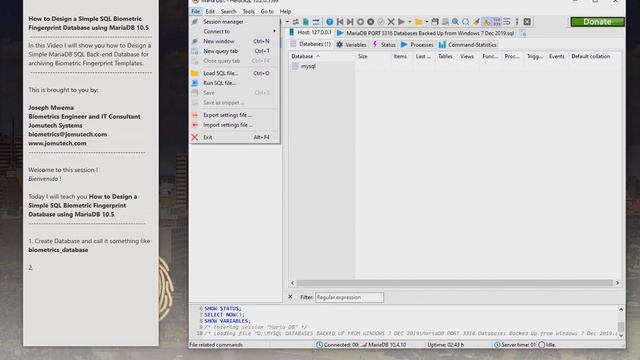
Task: Click the horizontal scrollbar right arrow
Action: [x=618, y=283]
